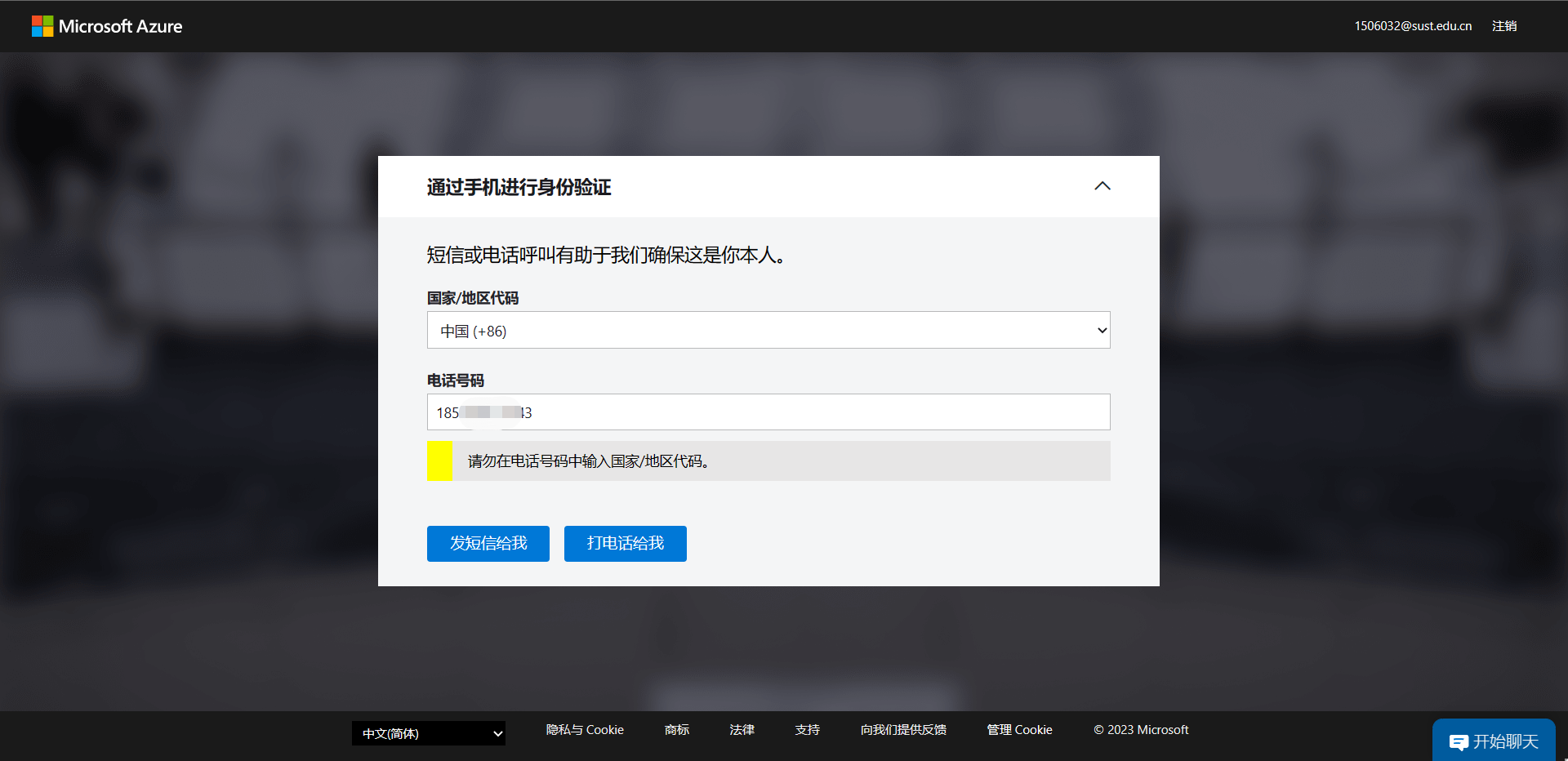Click 向我们提供反馈 link

(x=903, y=730)
